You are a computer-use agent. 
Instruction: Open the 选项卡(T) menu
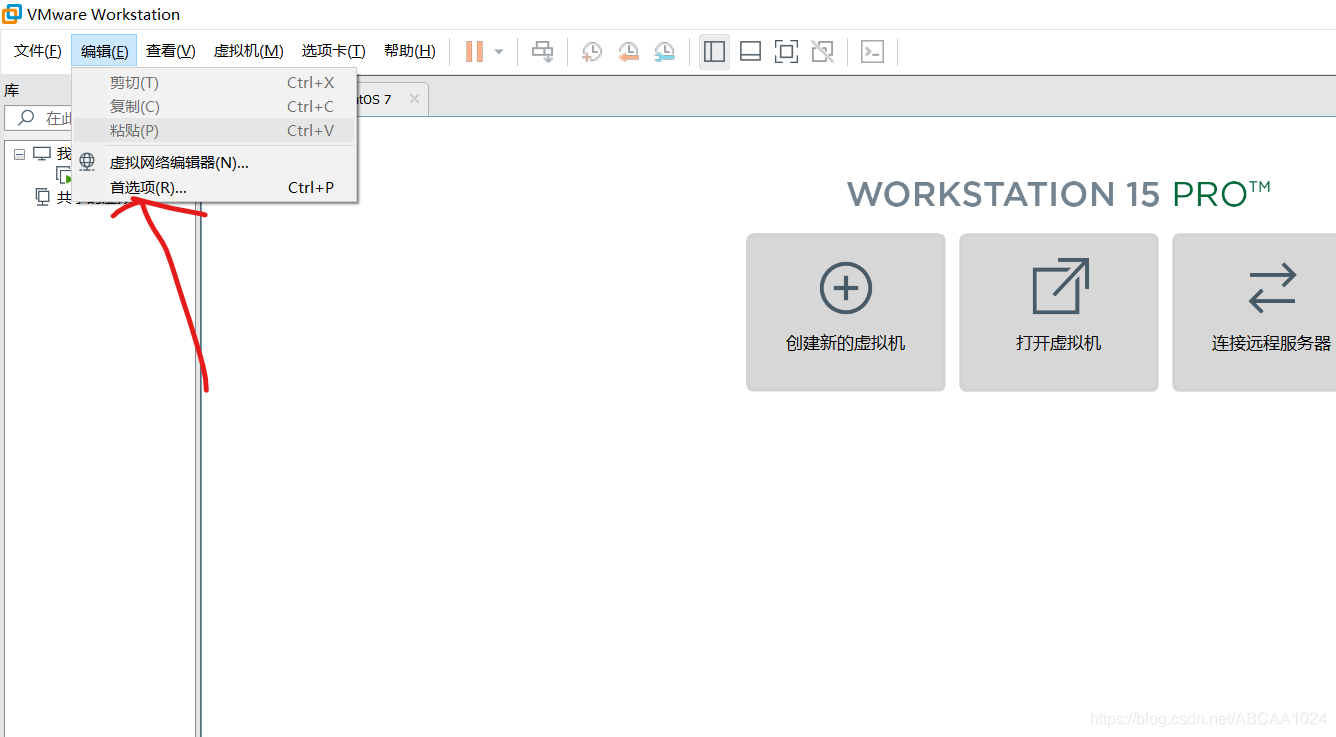click(x=334, y=51)
